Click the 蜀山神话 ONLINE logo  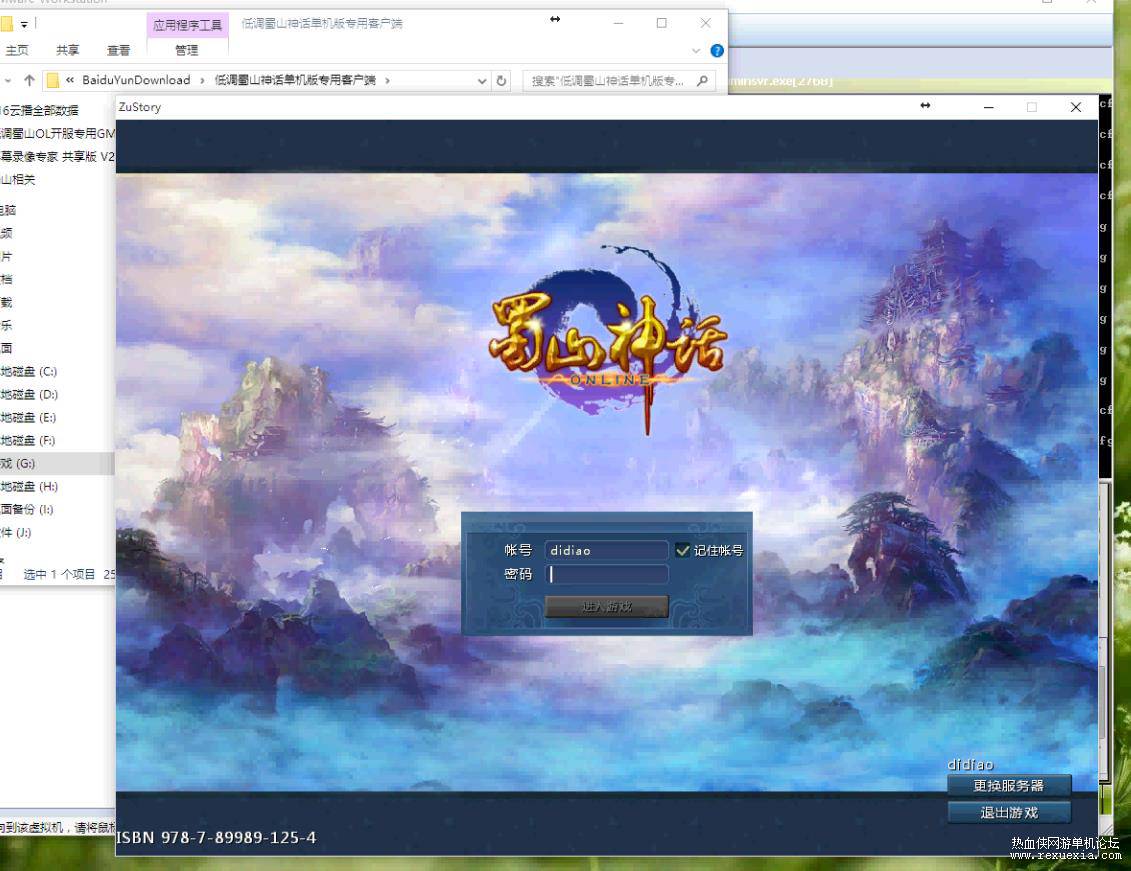607,339
